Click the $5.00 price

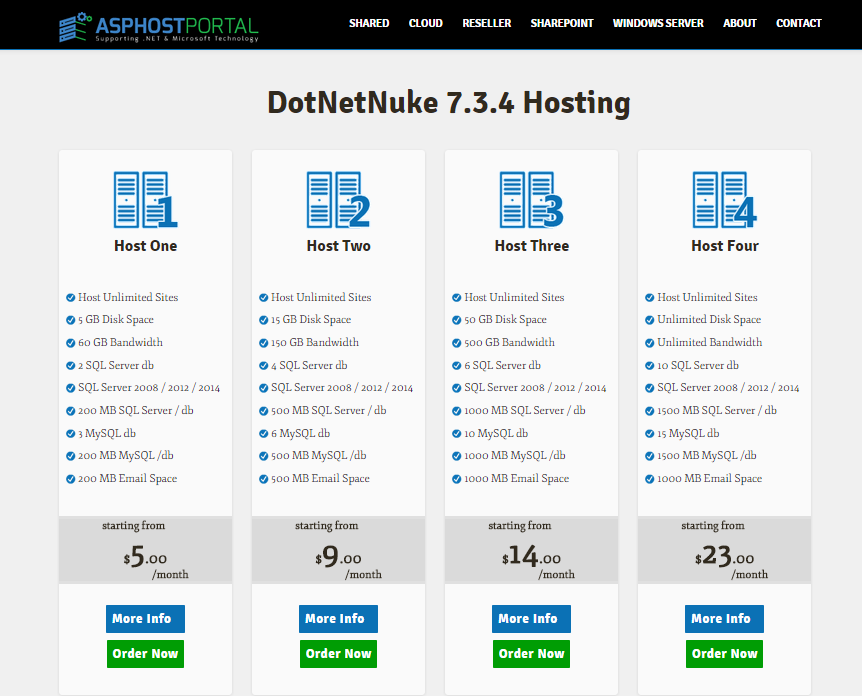(x=145, y=556)
